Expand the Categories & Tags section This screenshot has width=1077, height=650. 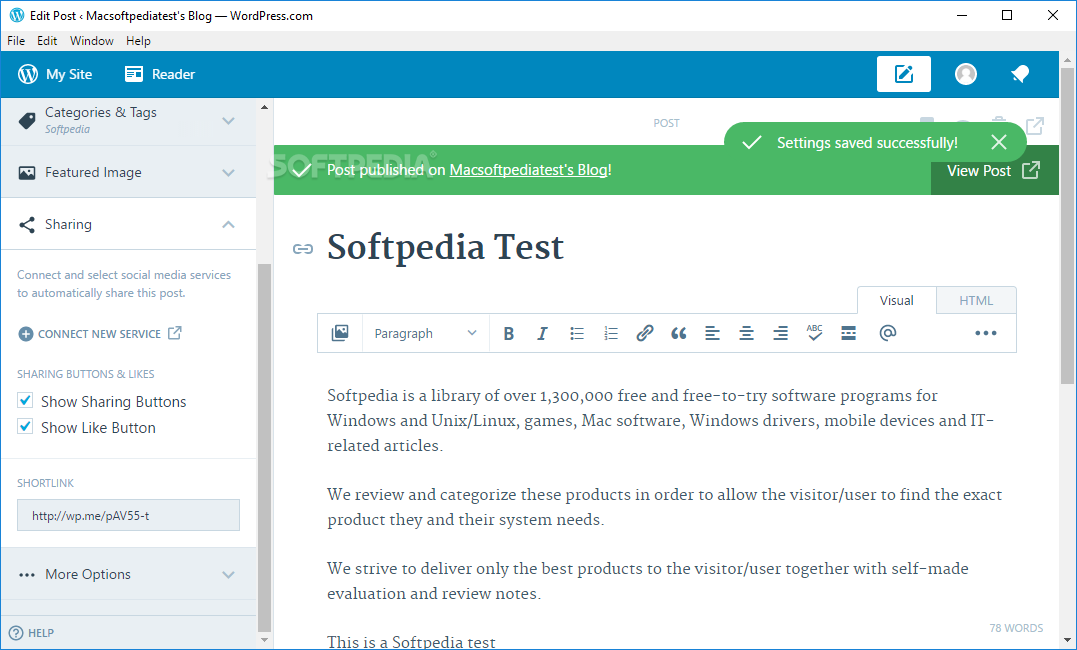coord(128,120)
